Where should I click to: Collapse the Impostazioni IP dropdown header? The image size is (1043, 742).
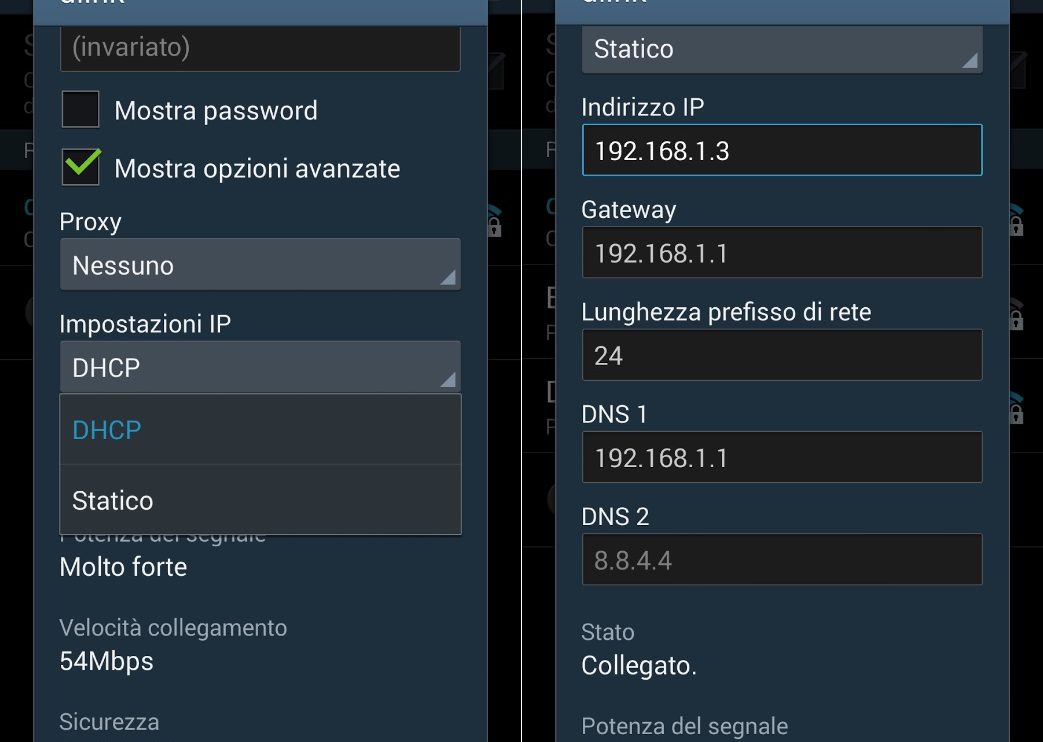(x=260, y=368)
